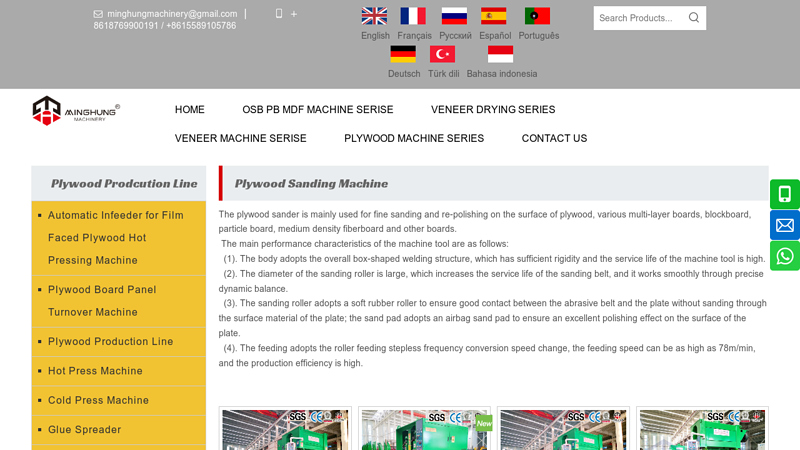
Task: Open the third product thumbnail
Action: coord(563,430)
